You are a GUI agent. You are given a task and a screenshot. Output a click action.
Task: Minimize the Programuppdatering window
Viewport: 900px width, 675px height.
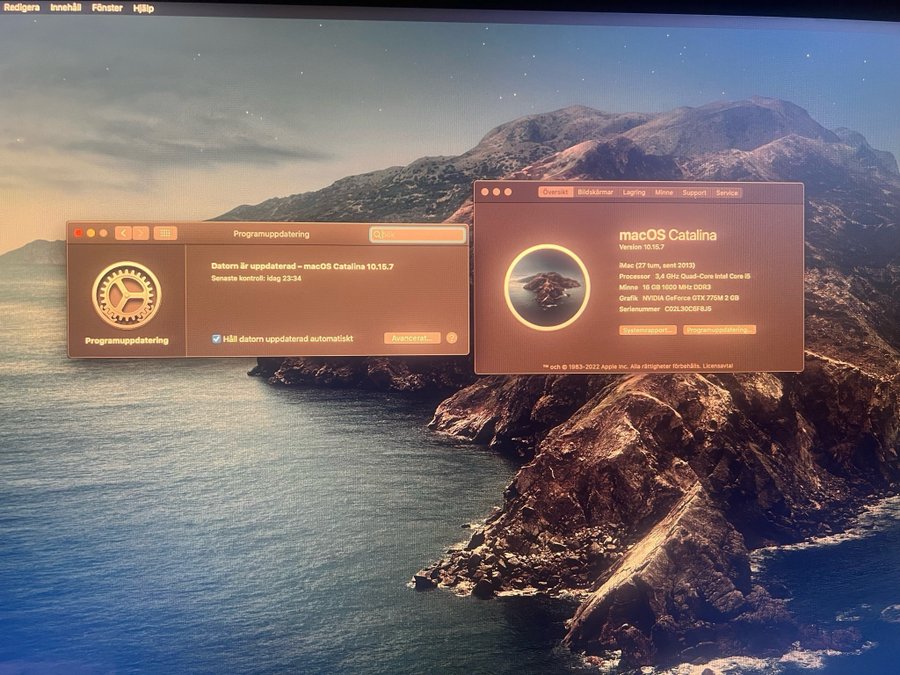(91, 233)
